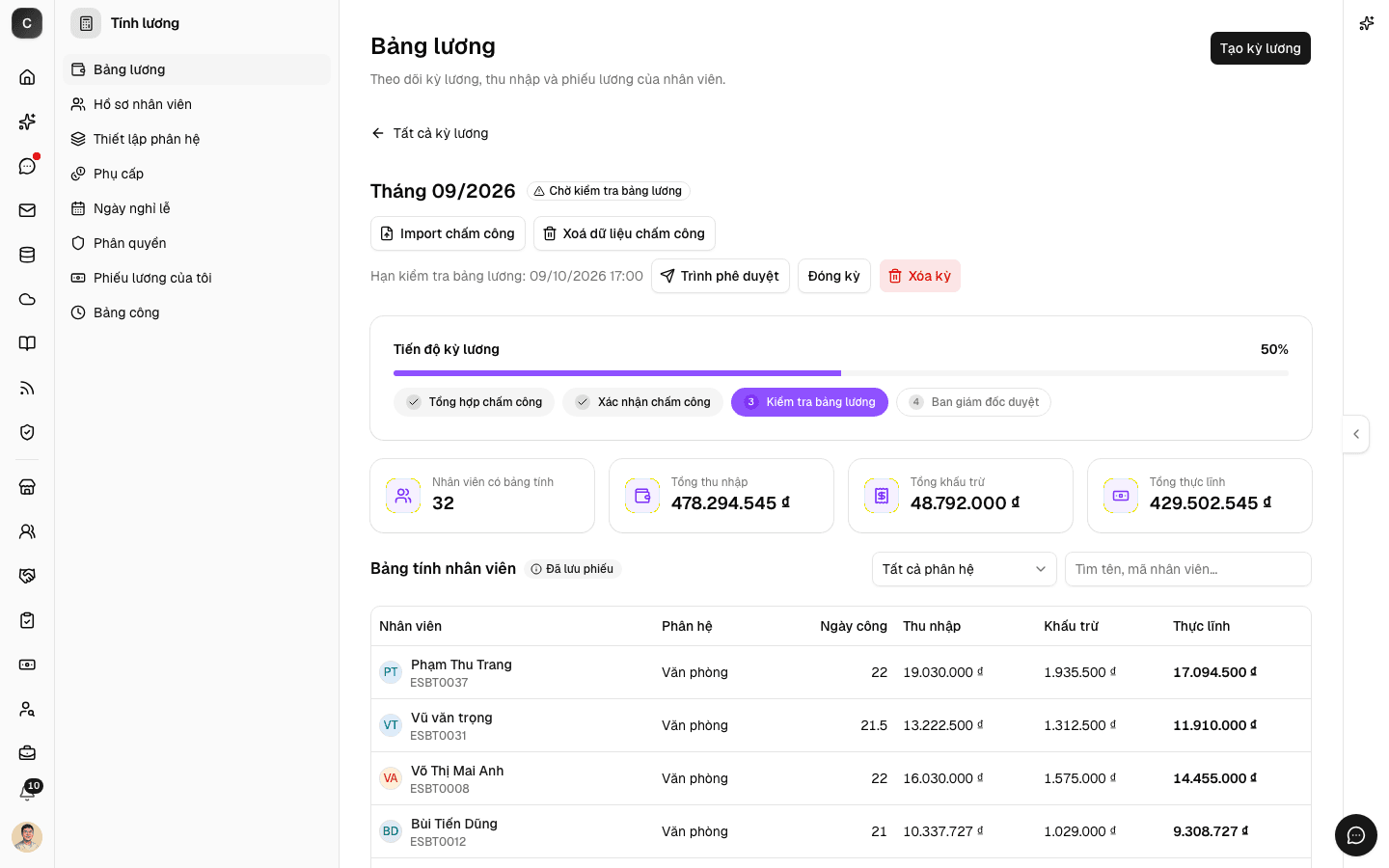
Task: Click the employee search input field
Action: (1188, 569)
